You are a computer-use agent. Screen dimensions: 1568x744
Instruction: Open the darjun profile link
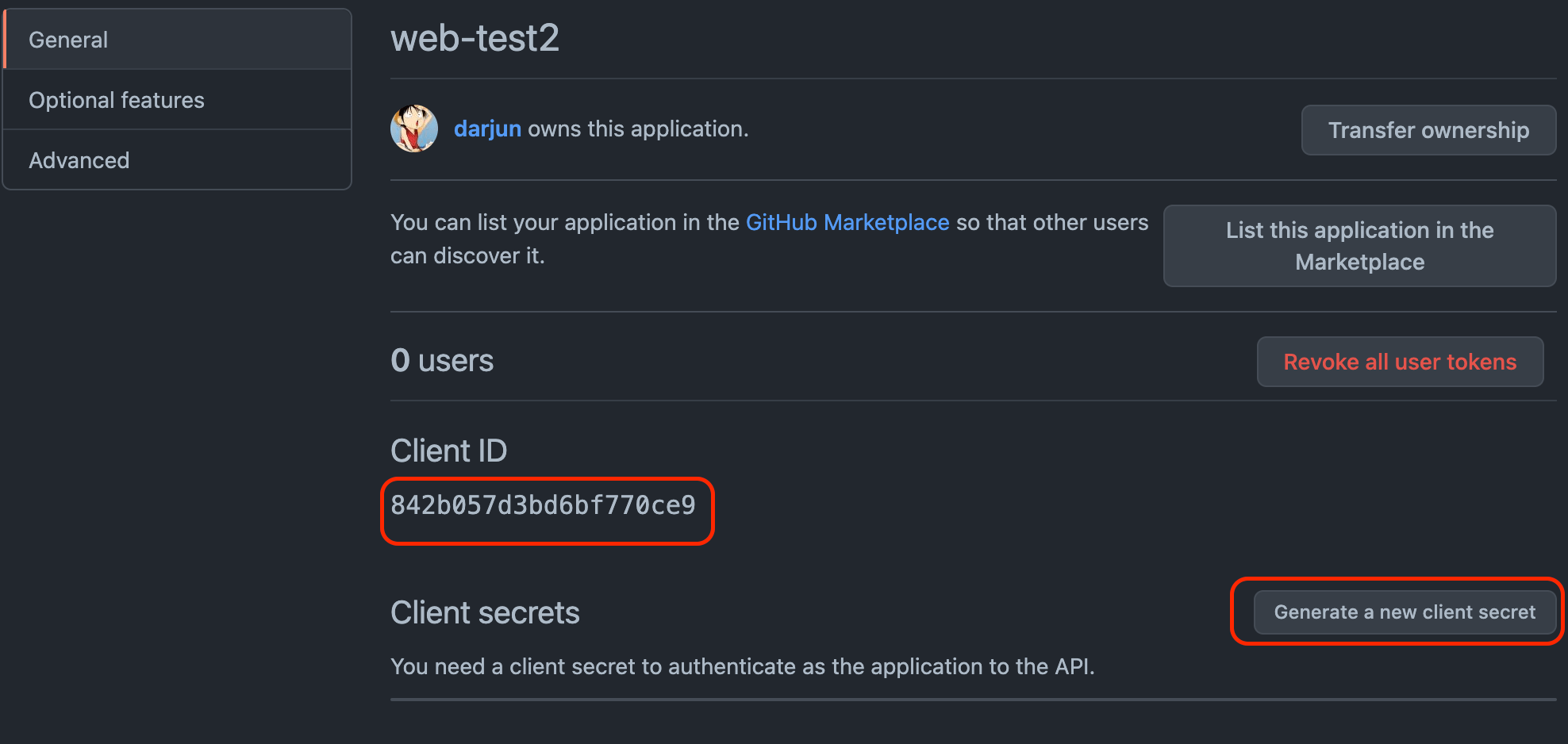coord(487,128)
